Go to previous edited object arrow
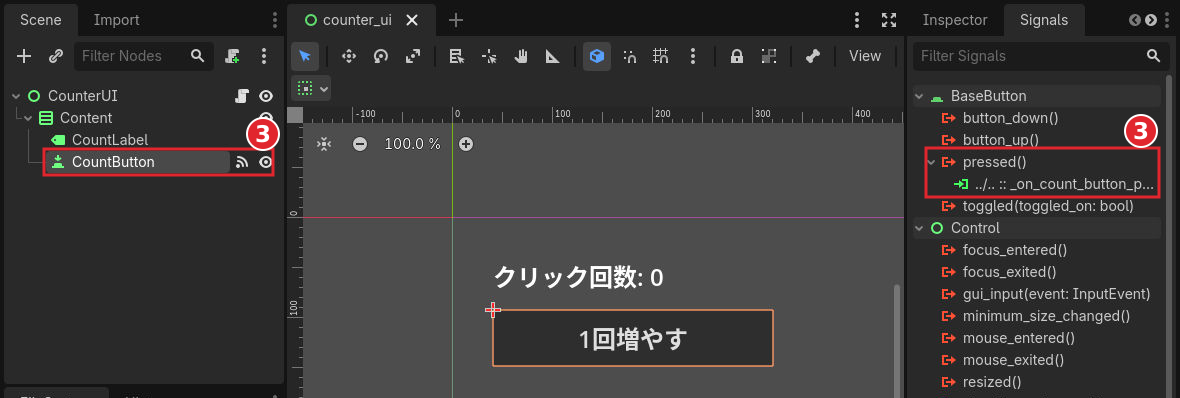The height and width of the screenshot is (398, 1180). tap(1135, 20)
